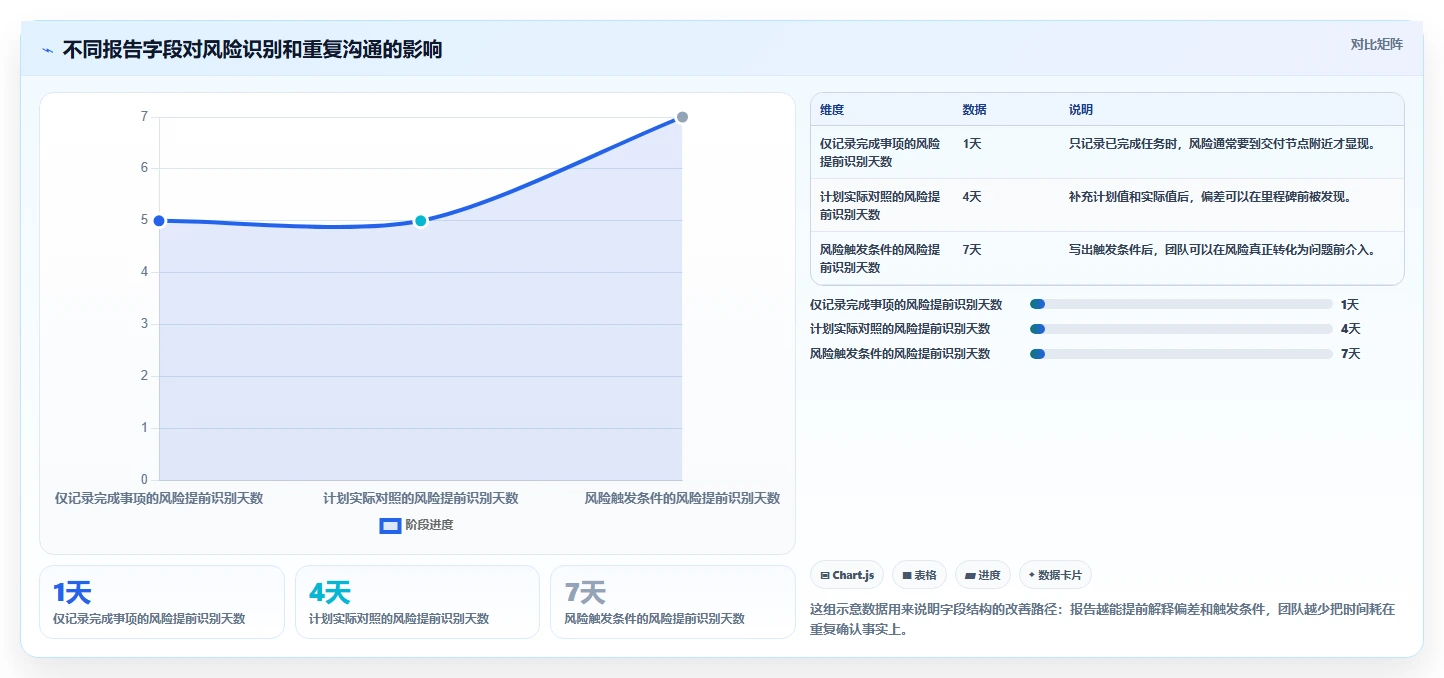Click the title 不同报告字段对风险识别和重复沟通的影响
Image resolution: width=1444 pixels, height=678 pixels.
(252, 50)
